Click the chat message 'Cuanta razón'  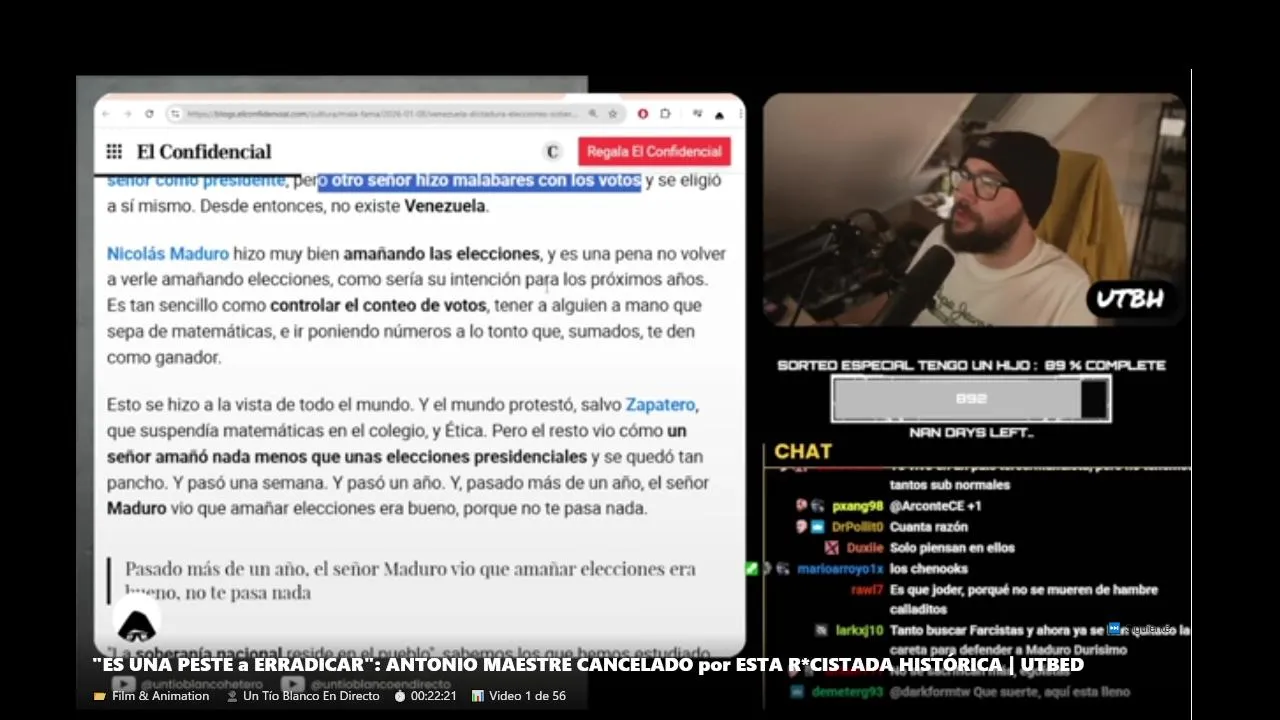click(929, 527)
